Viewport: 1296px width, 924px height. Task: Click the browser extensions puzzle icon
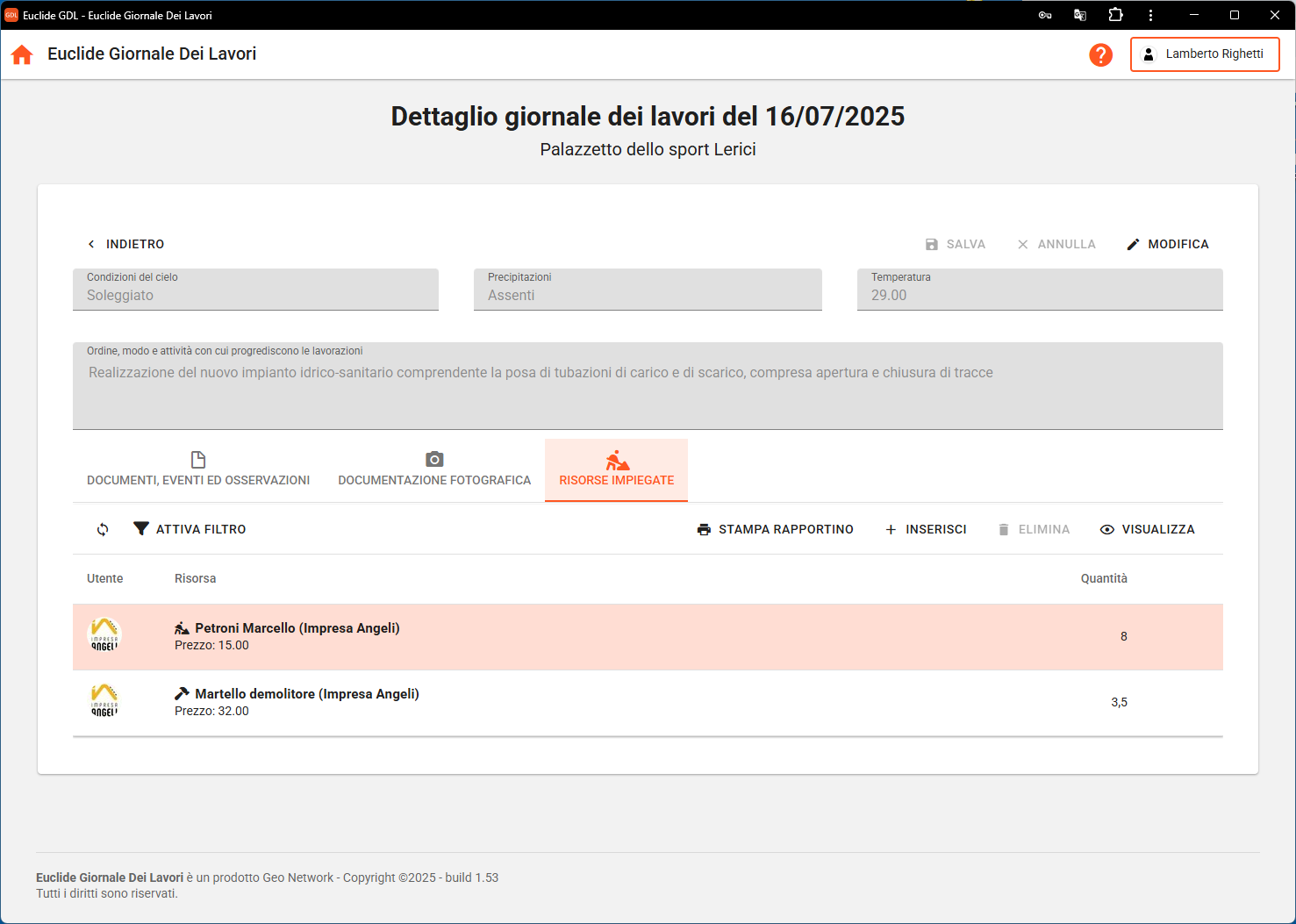[1115, 15]
